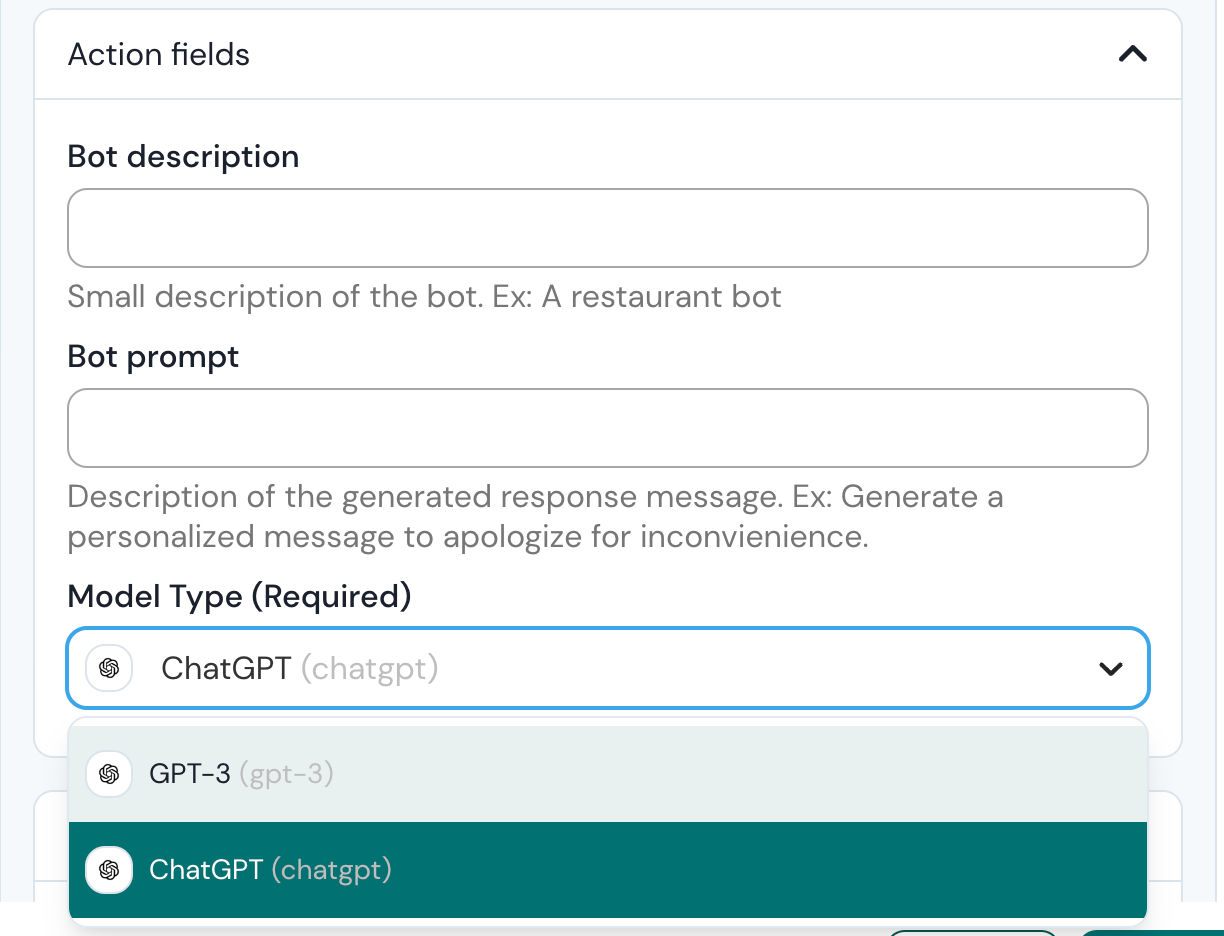Toggle the Model Type dropdown arrow
This screenshot has width=1224, height=936.
point(1110,669)
